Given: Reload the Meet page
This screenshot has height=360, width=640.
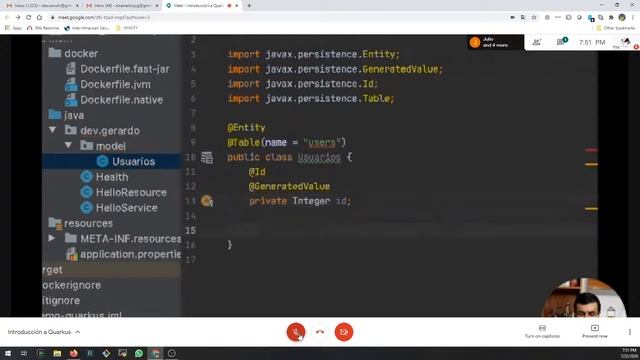Looking at the screenshot, I should [29, 17].
